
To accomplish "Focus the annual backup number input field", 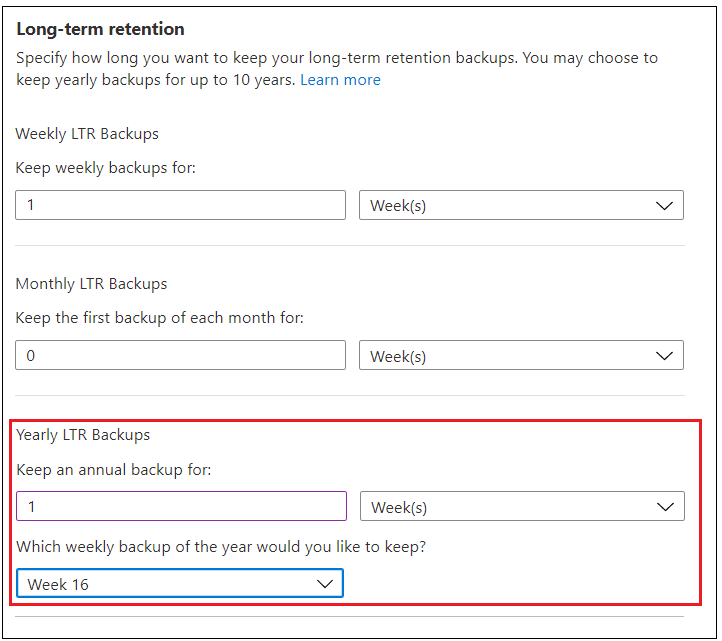I will tap(181, 507).
